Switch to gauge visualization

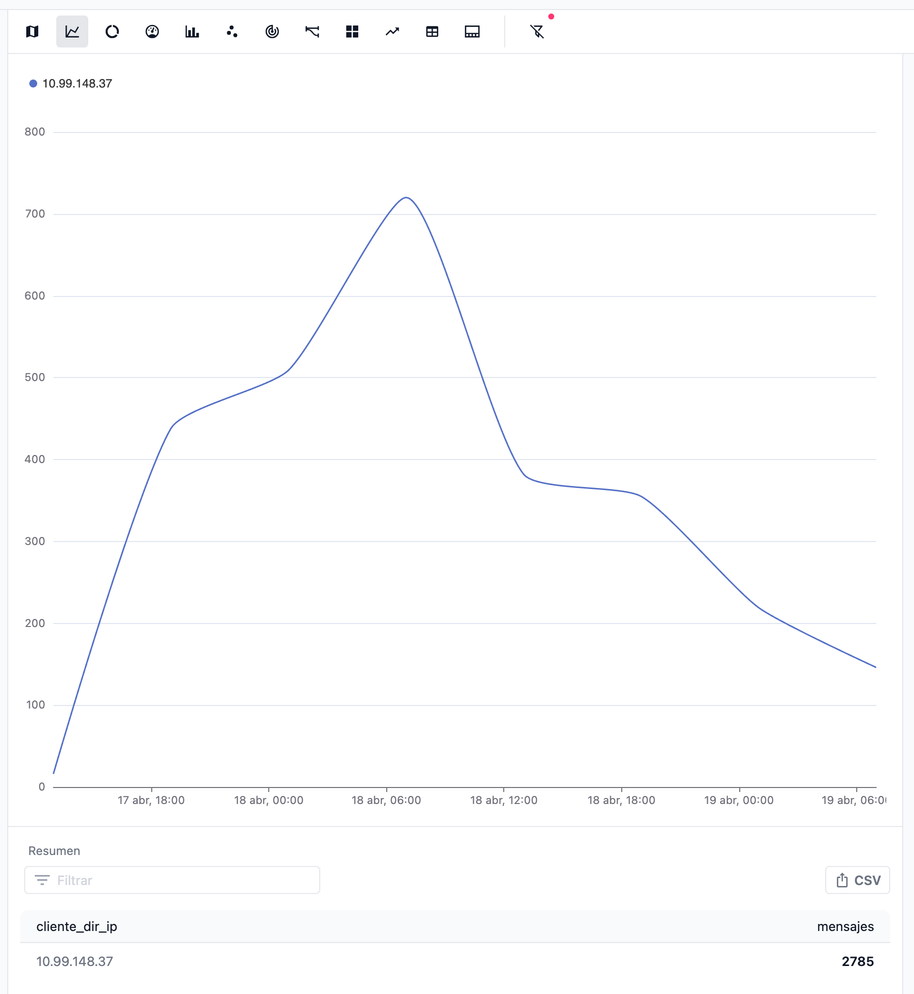click(x=152, y=32)
